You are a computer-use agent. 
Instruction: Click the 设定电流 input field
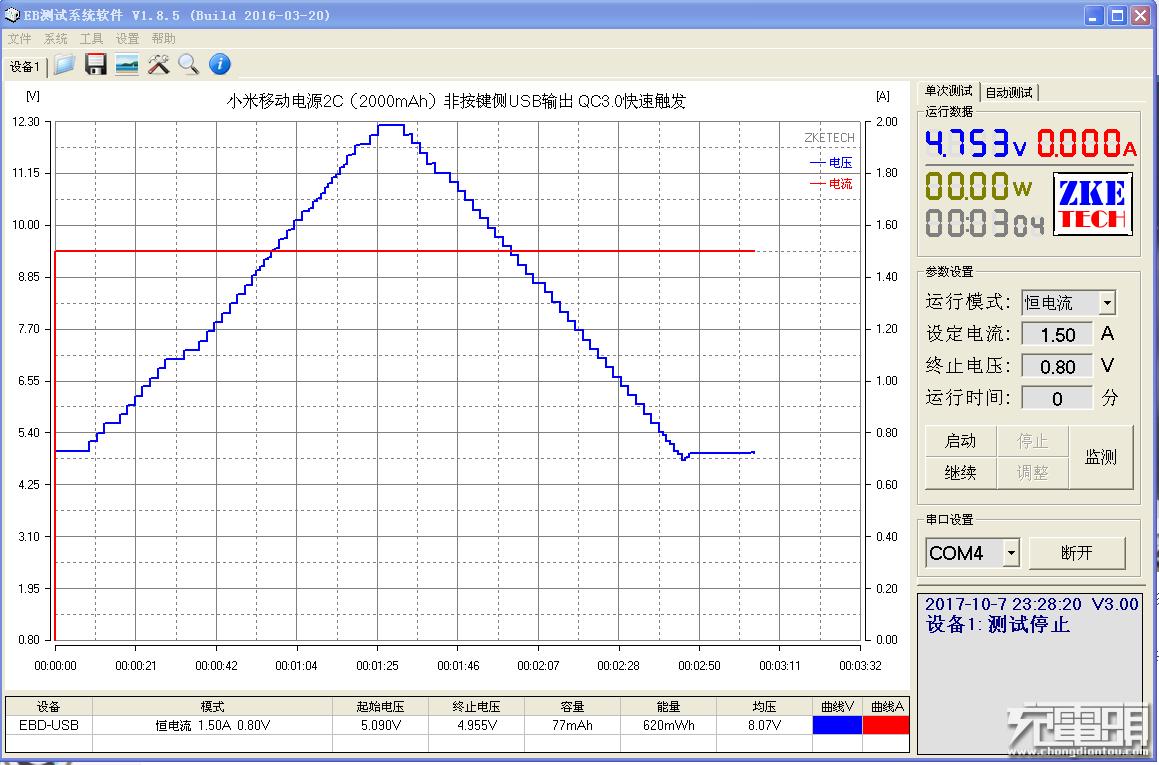pyautogui.click(x=1057, y=335)
